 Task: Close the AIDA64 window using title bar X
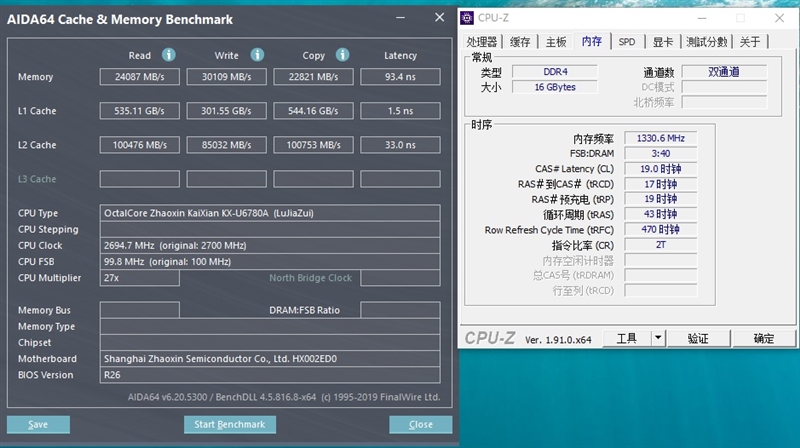[x=438, y=18]
